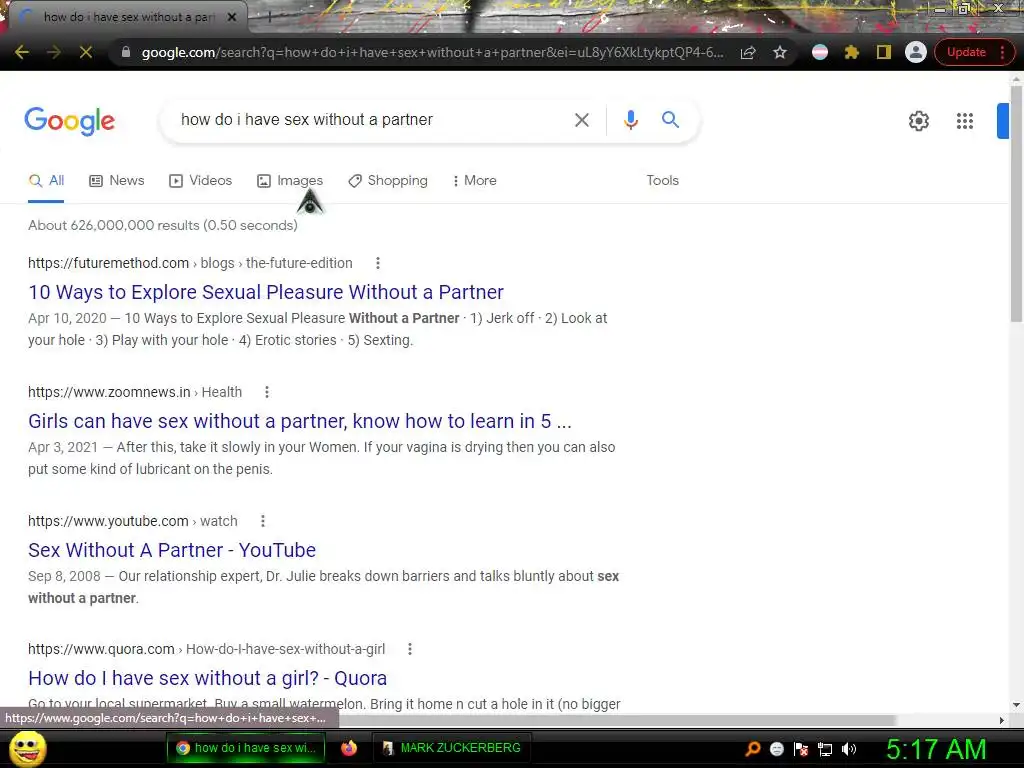Switch to the Images tab

pos(290,181)
